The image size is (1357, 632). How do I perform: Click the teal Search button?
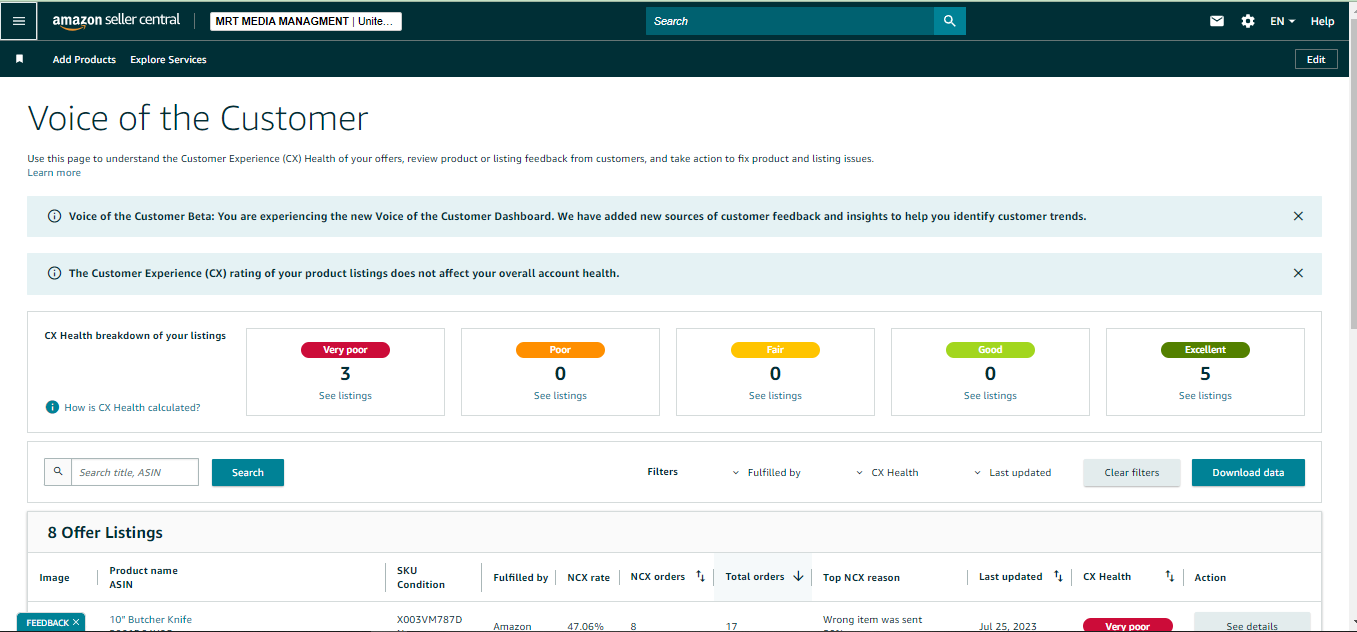pos(248,472)
